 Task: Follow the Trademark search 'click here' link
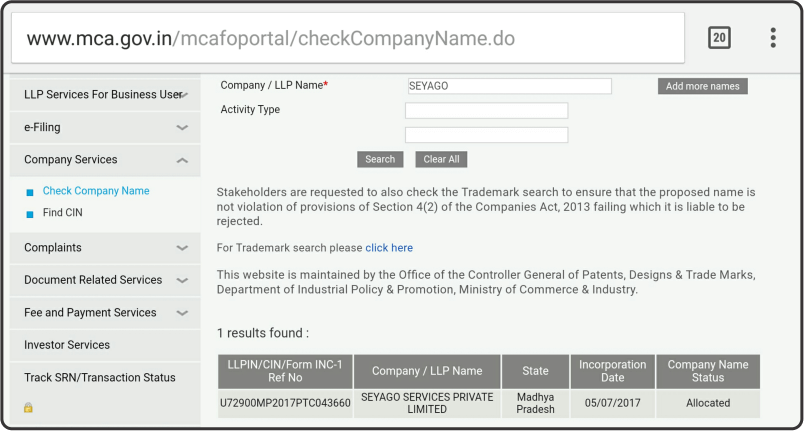tap(389, 248)
